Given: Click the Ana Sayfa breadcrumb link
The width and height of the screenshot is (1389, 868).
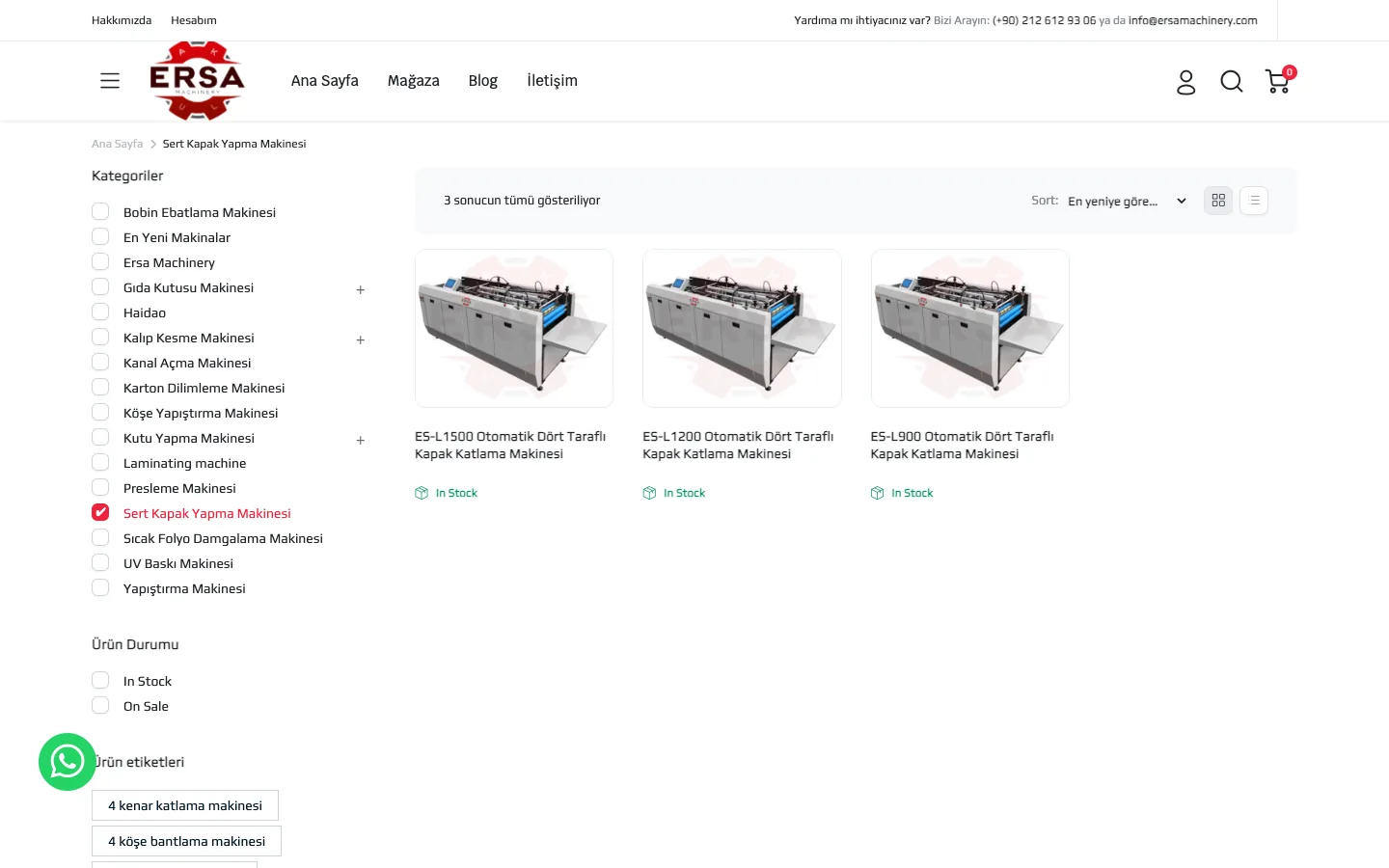Looking at the screenshot, I should (117, 144).
